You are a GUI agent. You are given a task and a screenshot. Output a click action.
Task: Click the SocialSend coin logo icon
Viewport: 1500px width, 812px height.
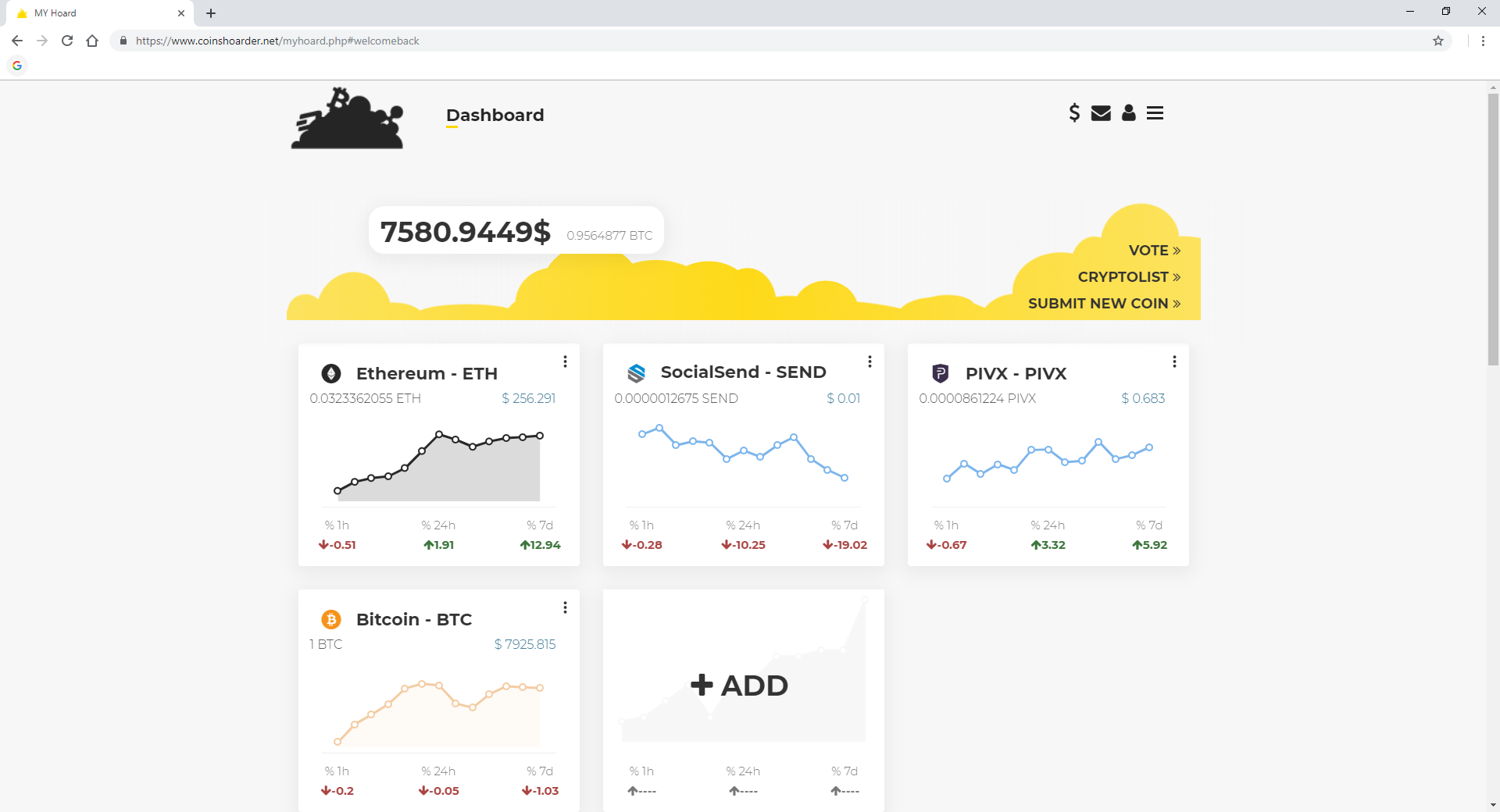coord(637,373)
